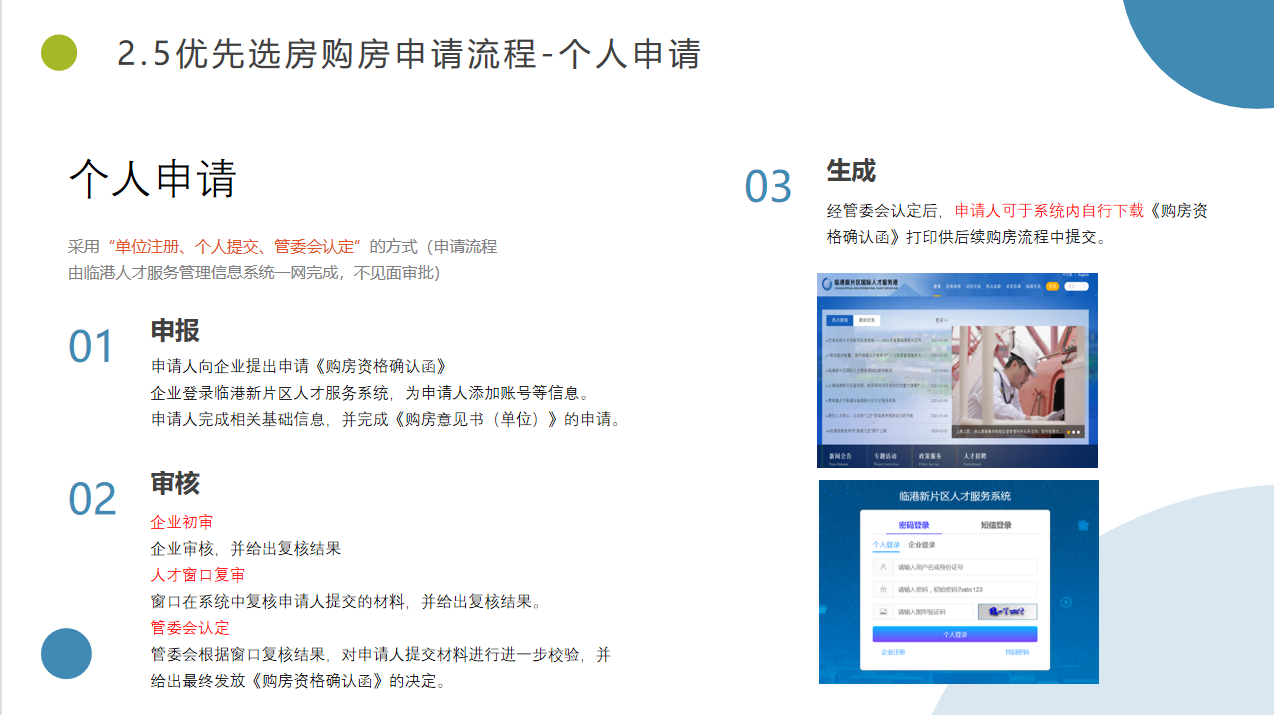Click the large 个人申请 heading

153,180
